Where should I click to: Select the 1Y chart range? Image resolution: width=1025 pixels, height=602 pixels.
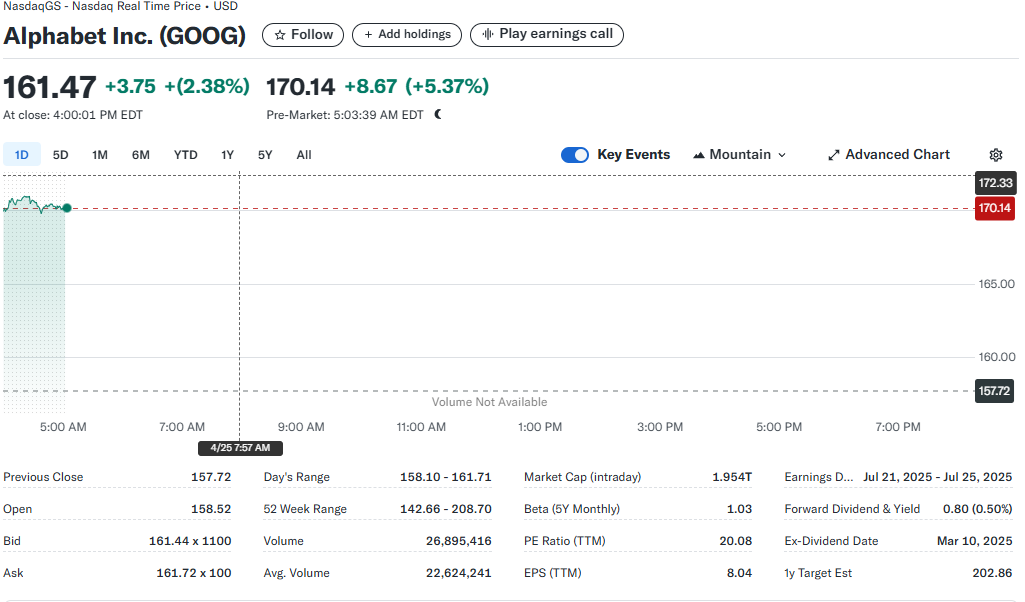pos(227,155)
